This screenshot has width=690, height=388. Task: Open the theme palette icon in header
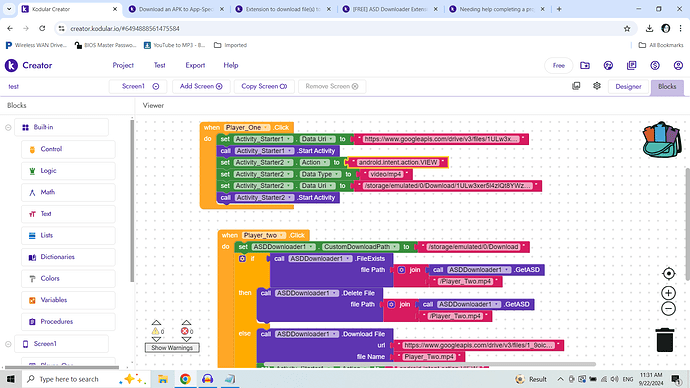click(608, 66)
